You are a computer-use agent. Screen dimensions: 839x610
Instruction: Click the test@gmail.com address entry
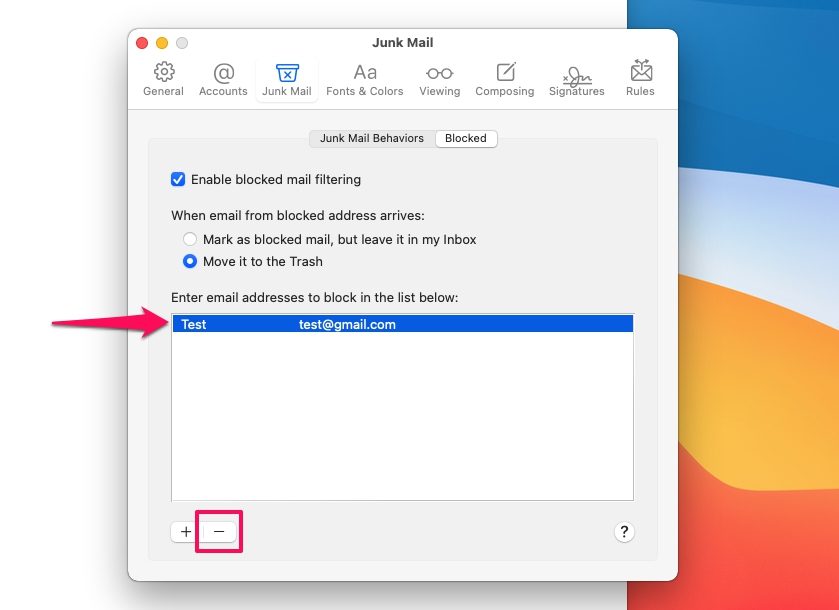[x=347, y=325]
